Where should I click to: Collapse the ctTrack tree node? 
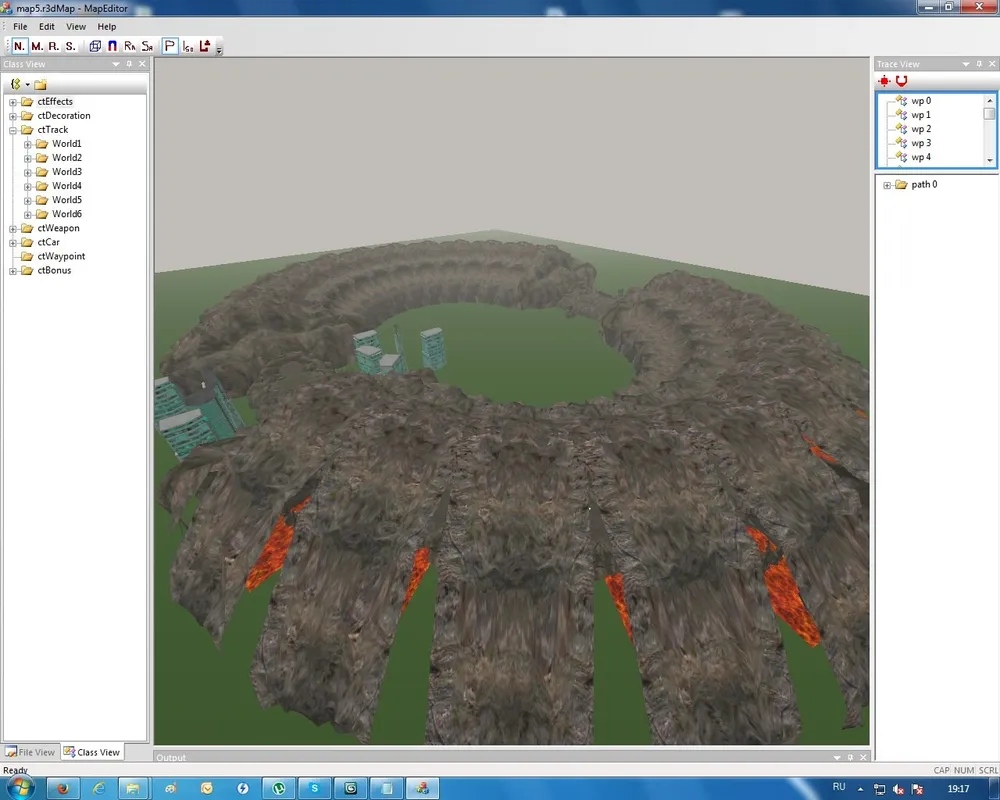point(13,130)
